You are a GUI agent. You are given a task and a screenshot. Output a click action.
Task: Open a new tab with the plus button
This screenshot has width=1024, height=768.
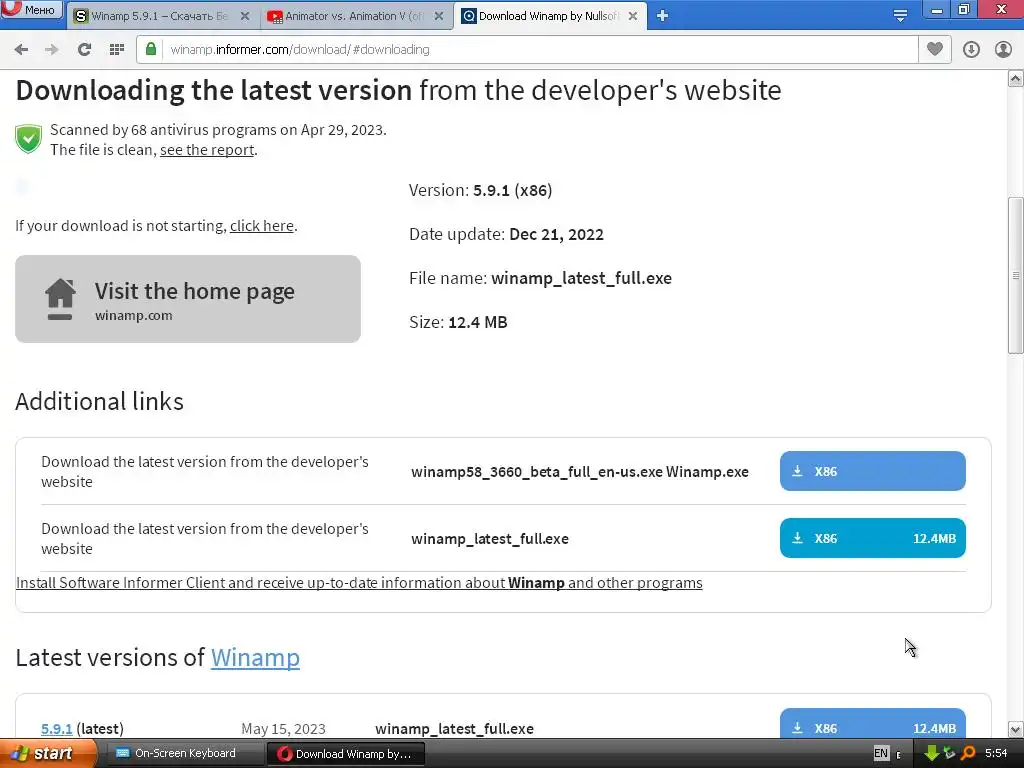click(662, 16)
